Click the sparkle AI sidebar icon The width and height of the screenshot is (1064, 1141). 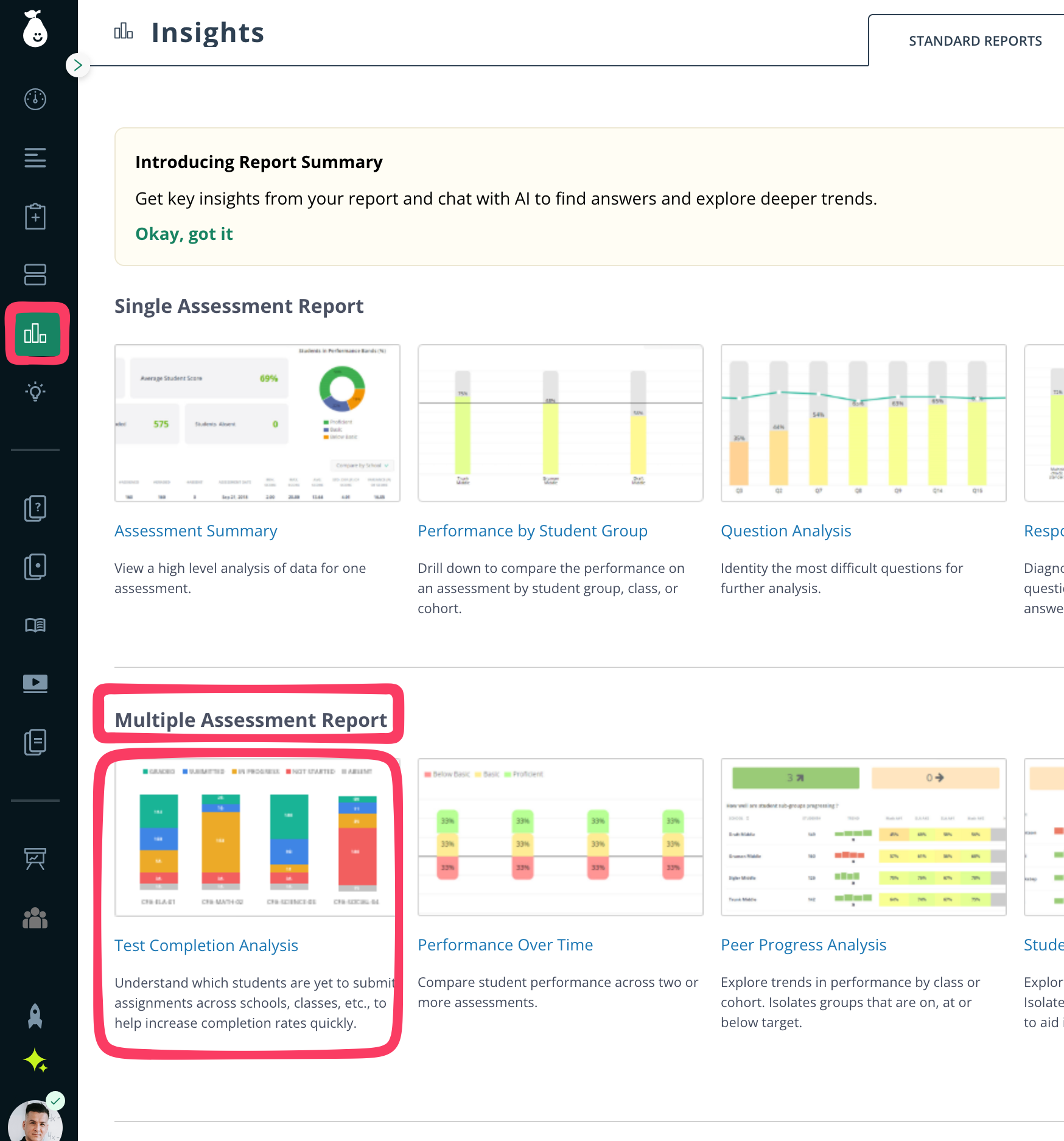[x=35, y=1061]
